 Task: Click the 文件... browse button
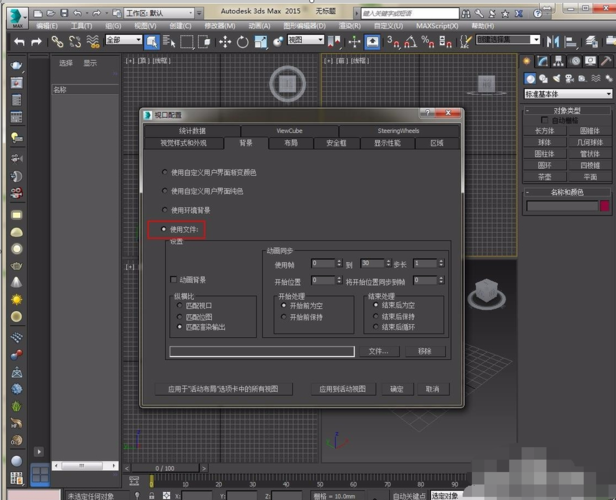377,352
